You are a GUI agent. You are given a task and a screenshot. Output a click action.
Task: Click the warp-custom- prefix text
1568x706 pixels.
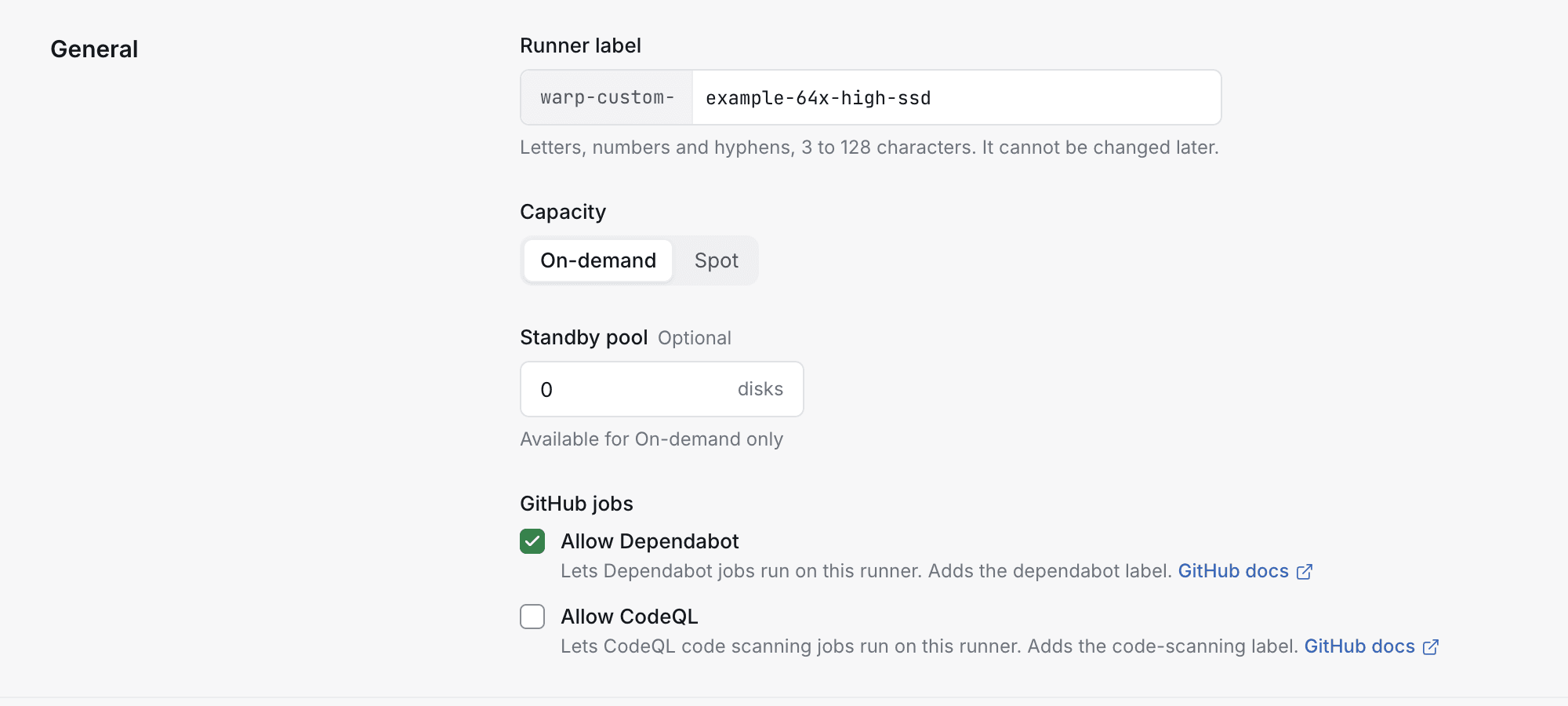tap(607, 98)
